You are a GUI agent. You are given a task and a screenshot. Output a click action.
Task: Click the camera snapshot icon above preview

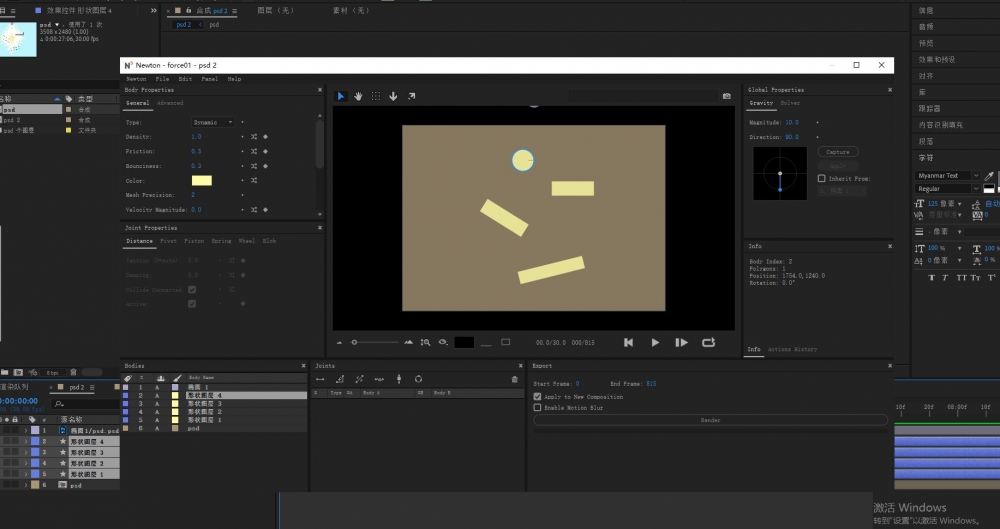tap(727, 96)
